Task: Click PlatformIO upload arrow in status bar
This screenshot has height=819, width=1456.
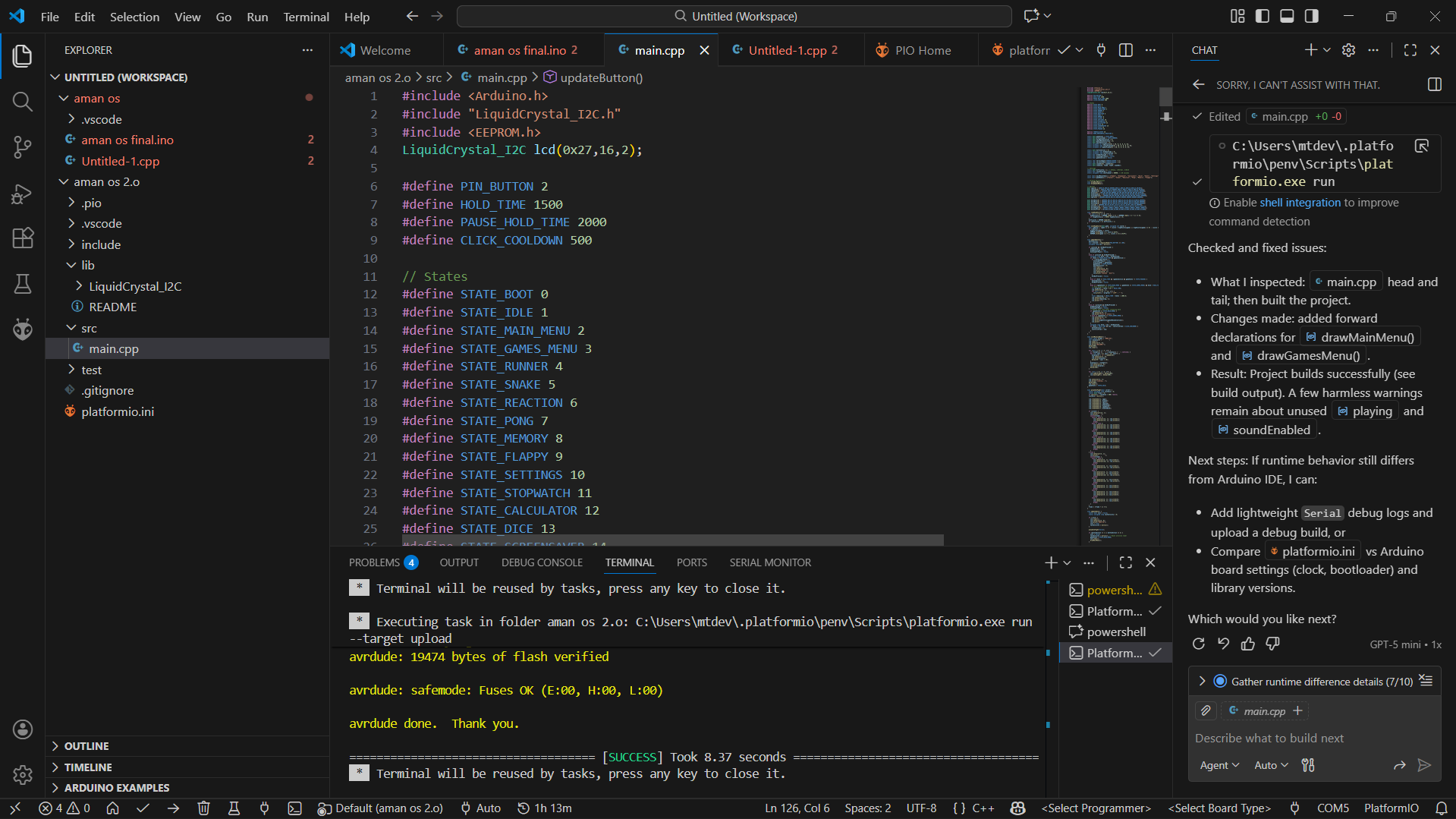Action: click(x=173, y=808)
